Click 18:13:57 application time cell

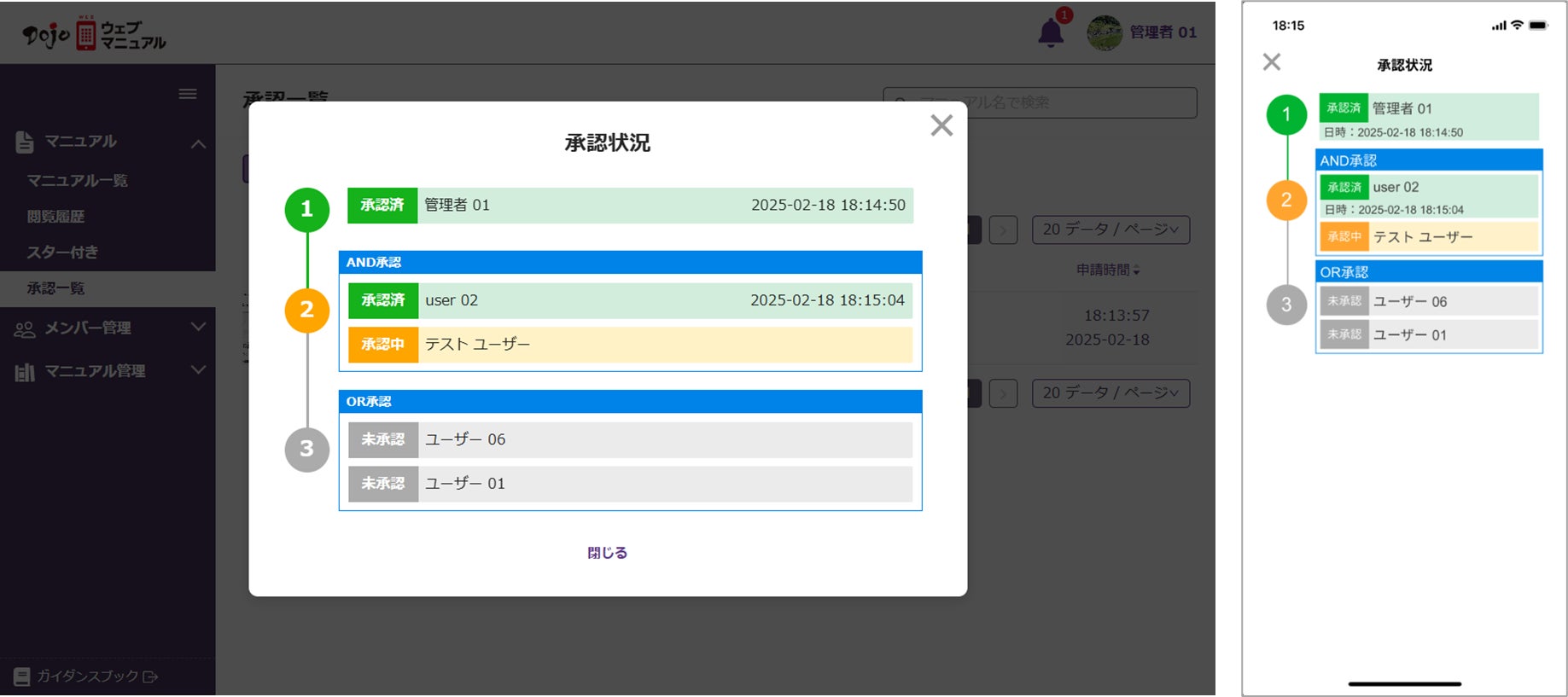[x=1116, y=316]
